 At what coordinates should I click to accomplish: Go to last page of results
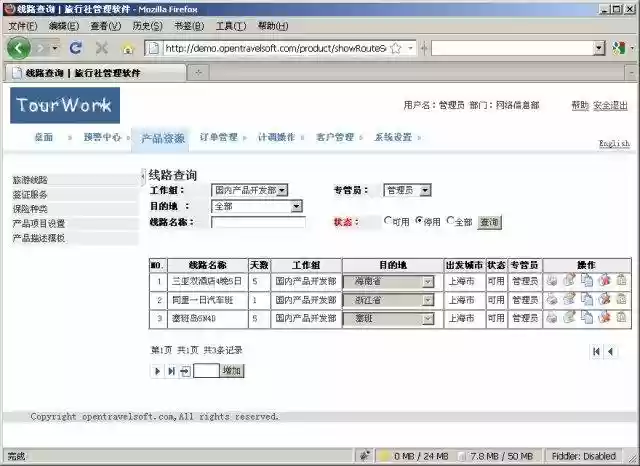[171, 371]
